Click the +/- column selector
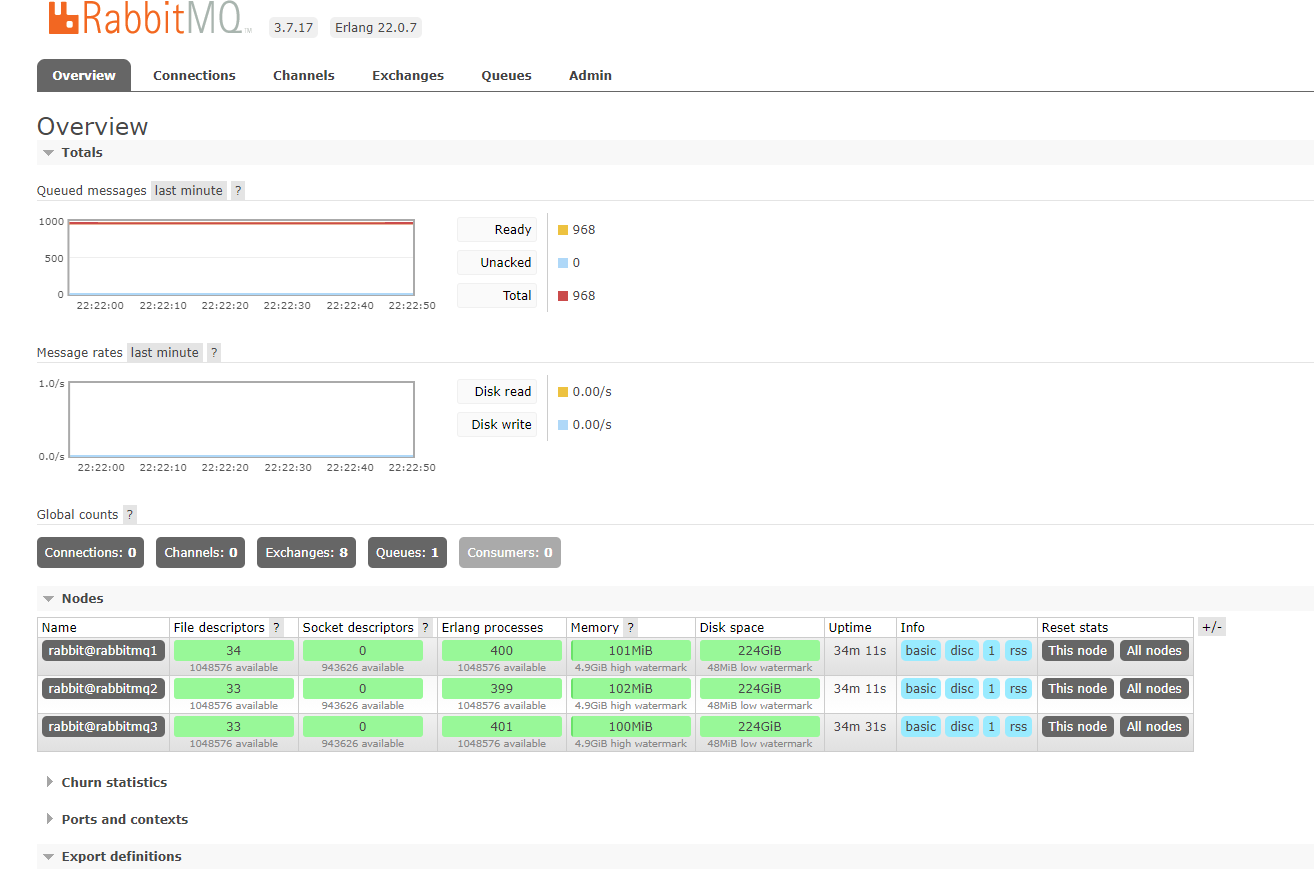 click(x=1212, y=627)
